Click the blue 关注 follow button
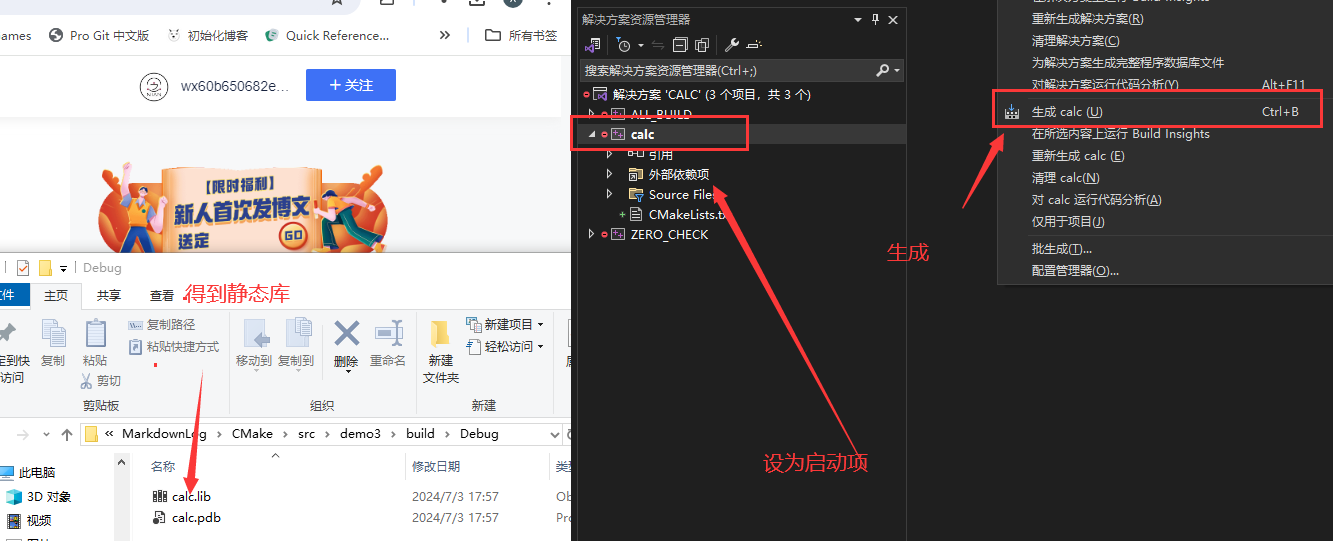Viewport: 1333px width, 541px height. [350, 85]
